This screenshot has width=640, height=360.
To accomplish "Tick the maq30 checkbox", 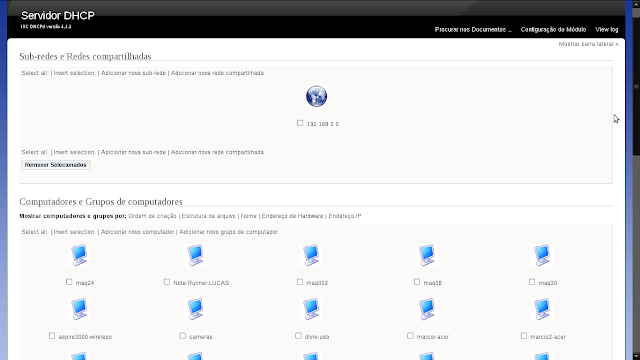I will pyautogui.click(x=532, y=282).
